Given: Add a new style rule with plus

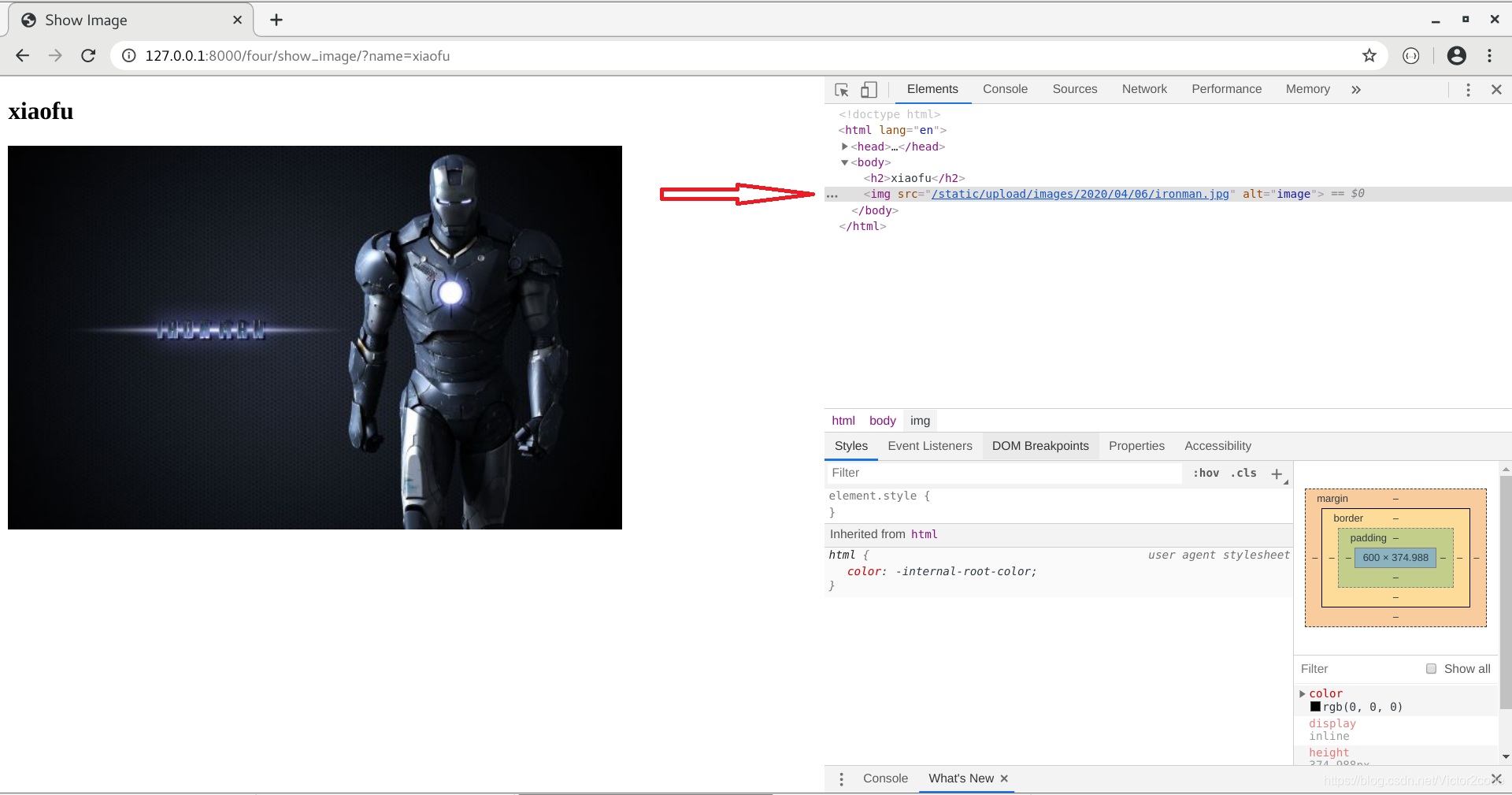Looking at the screenshot, I should coord(1277,474).
